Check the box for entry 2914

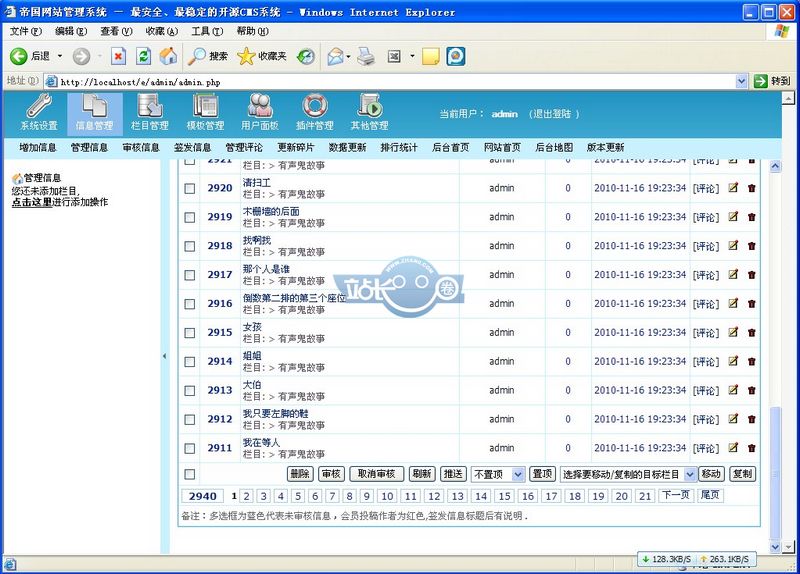click(190, 362)
